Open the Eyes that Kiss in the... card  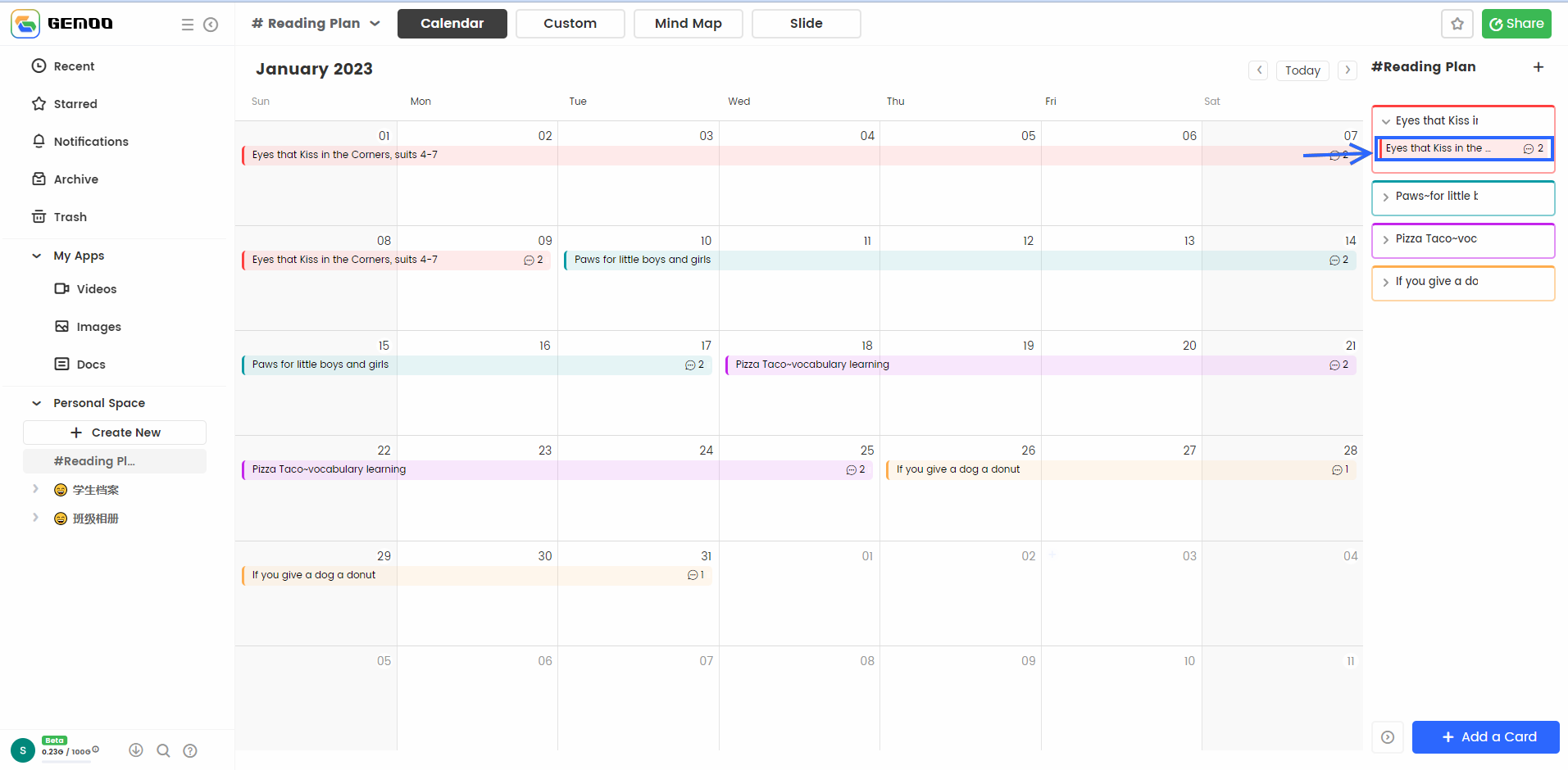[x=1464, y=148]
